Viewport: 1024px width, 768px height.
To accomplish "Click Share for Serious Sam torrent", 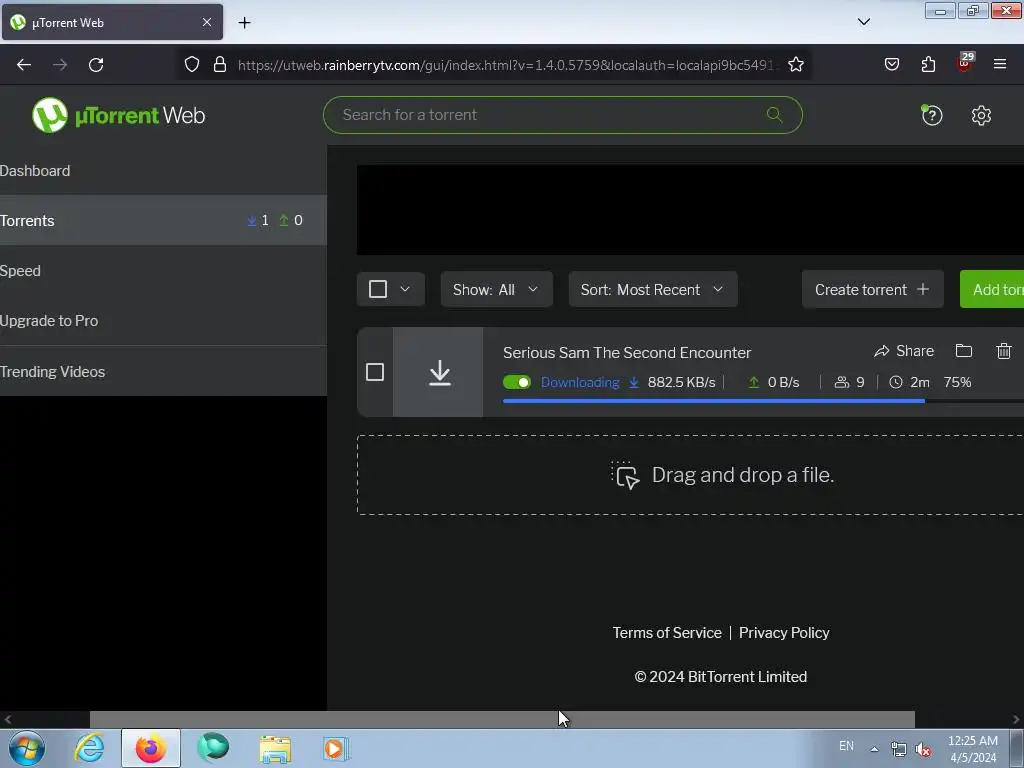I will pos(904,351).
